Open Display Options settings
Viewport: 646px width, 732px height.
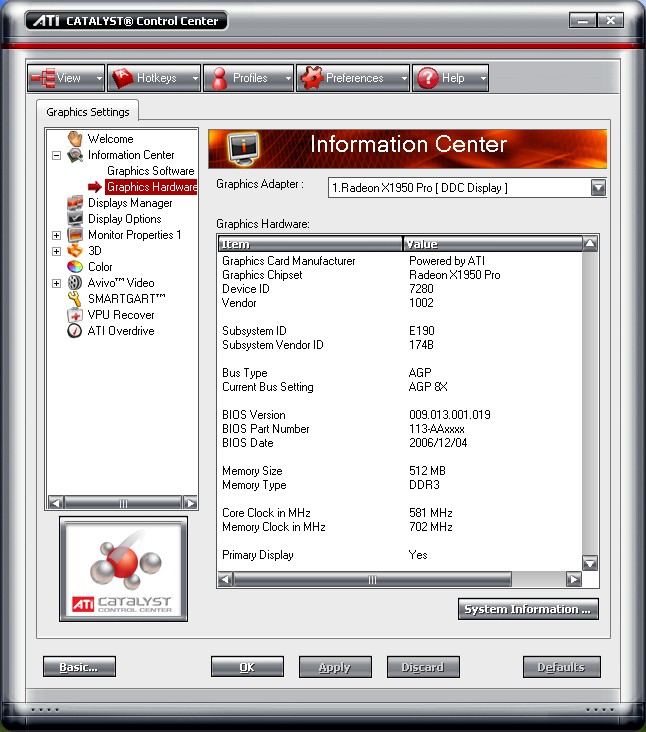coord(125,219)
